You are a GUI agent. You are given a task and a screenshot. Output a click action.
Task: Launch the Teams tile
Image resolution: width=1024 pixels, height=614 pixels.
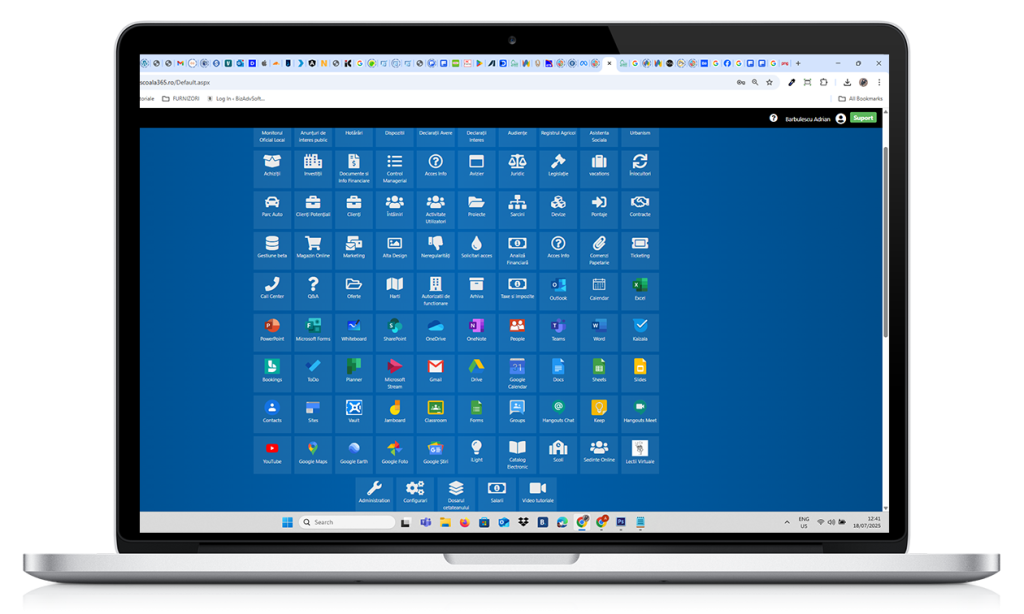pyautogui.click(x=558, y=332)
